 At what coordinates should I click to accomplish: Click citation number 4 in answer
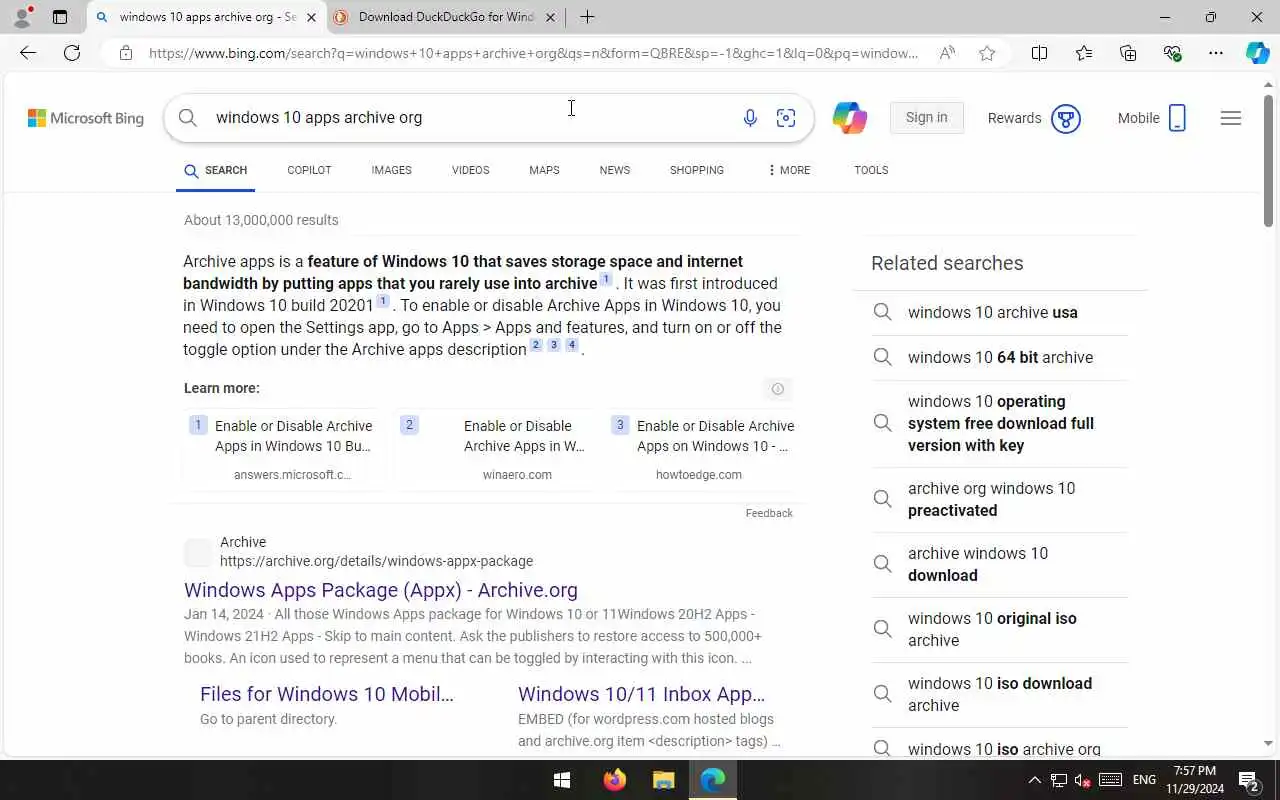[572, 345]
